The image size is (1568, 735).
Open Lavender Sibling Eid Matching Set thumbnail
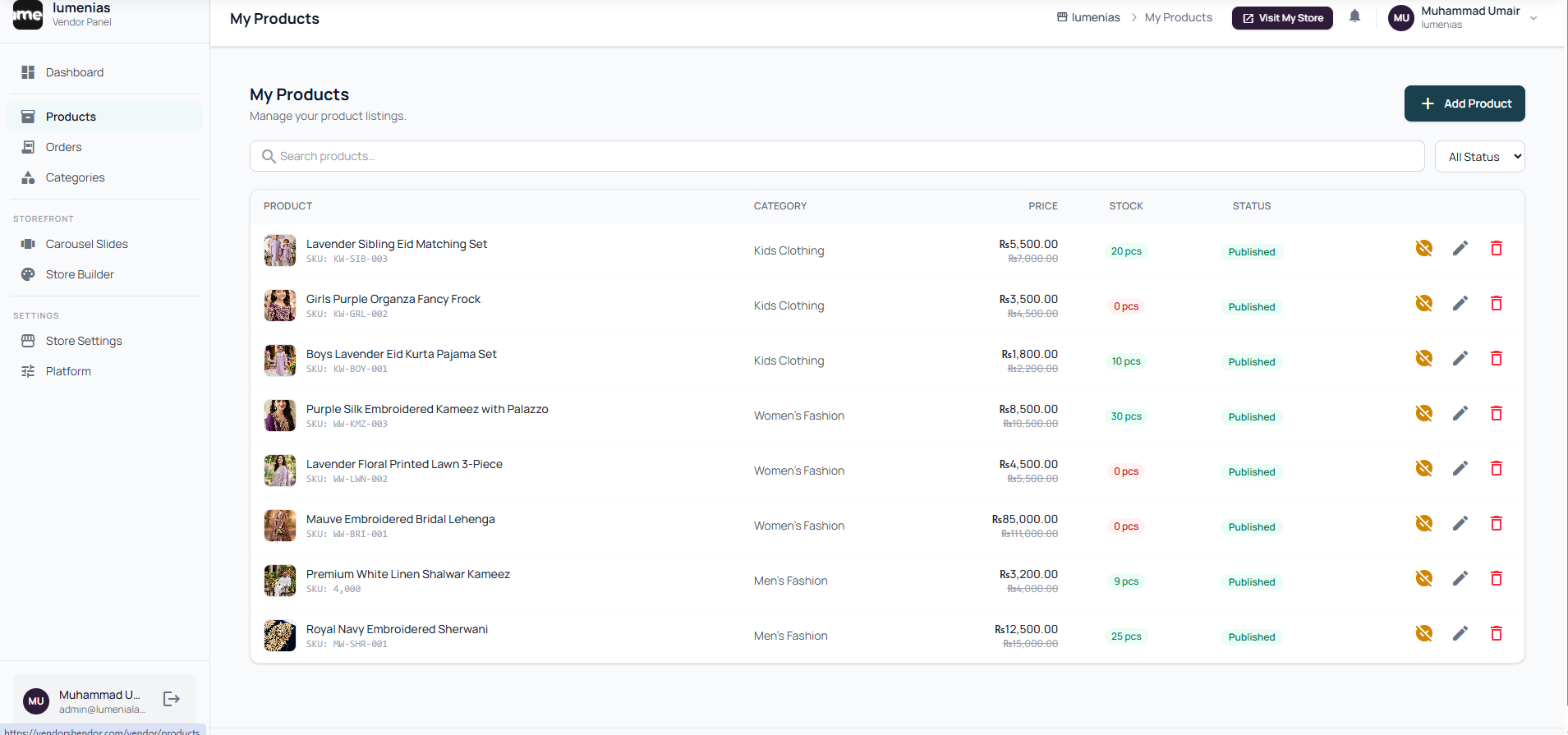(x=280, y=250)
